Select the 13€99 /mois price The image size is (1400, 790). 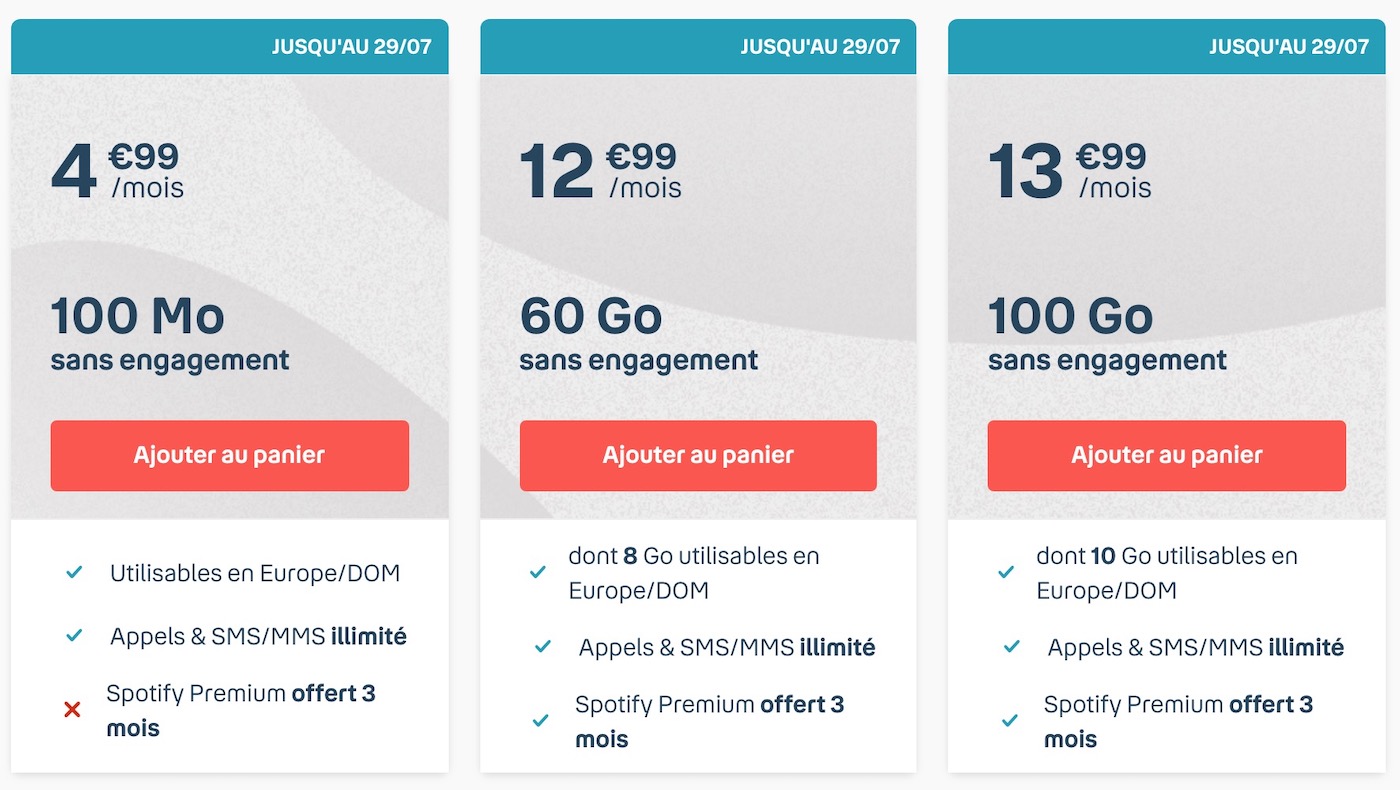pos(1070,170)
